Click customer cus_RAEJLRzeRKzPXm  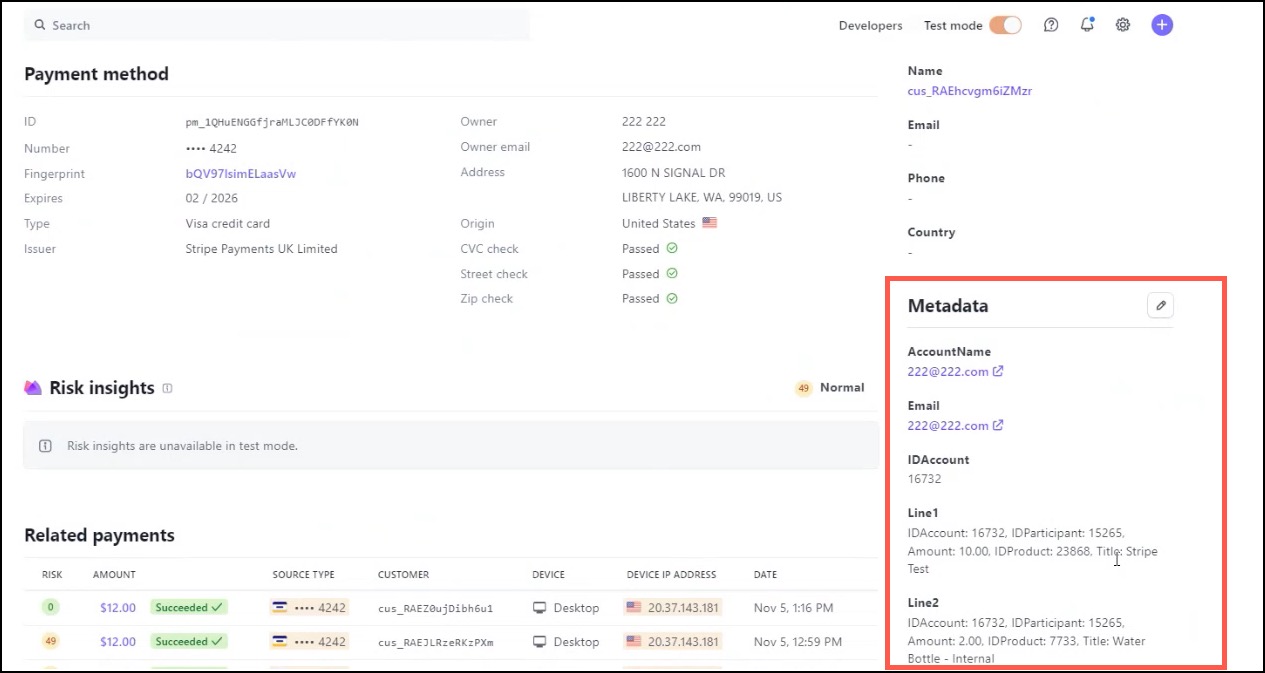435,642
